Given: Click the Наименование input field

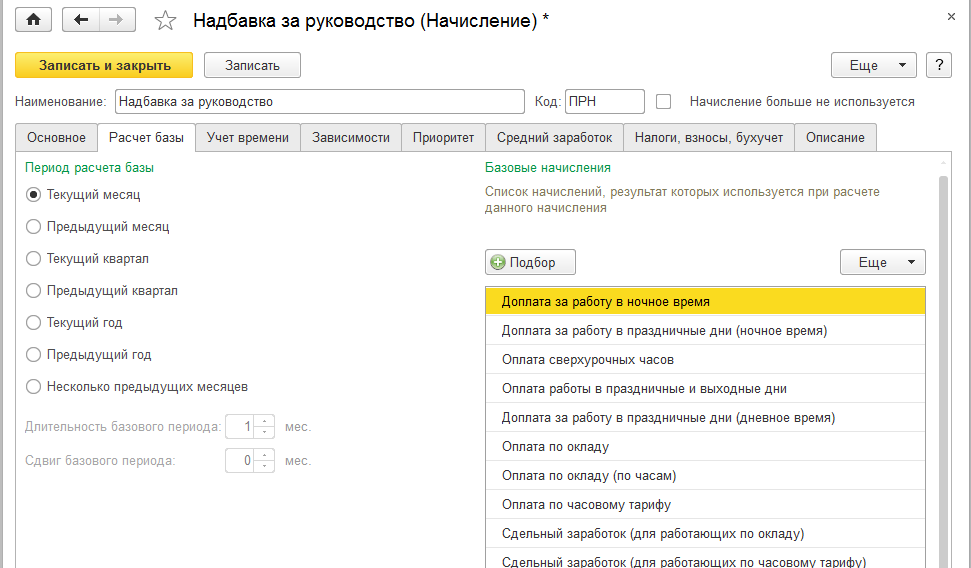Looking at the screenshot, I should tap(319, 101).
